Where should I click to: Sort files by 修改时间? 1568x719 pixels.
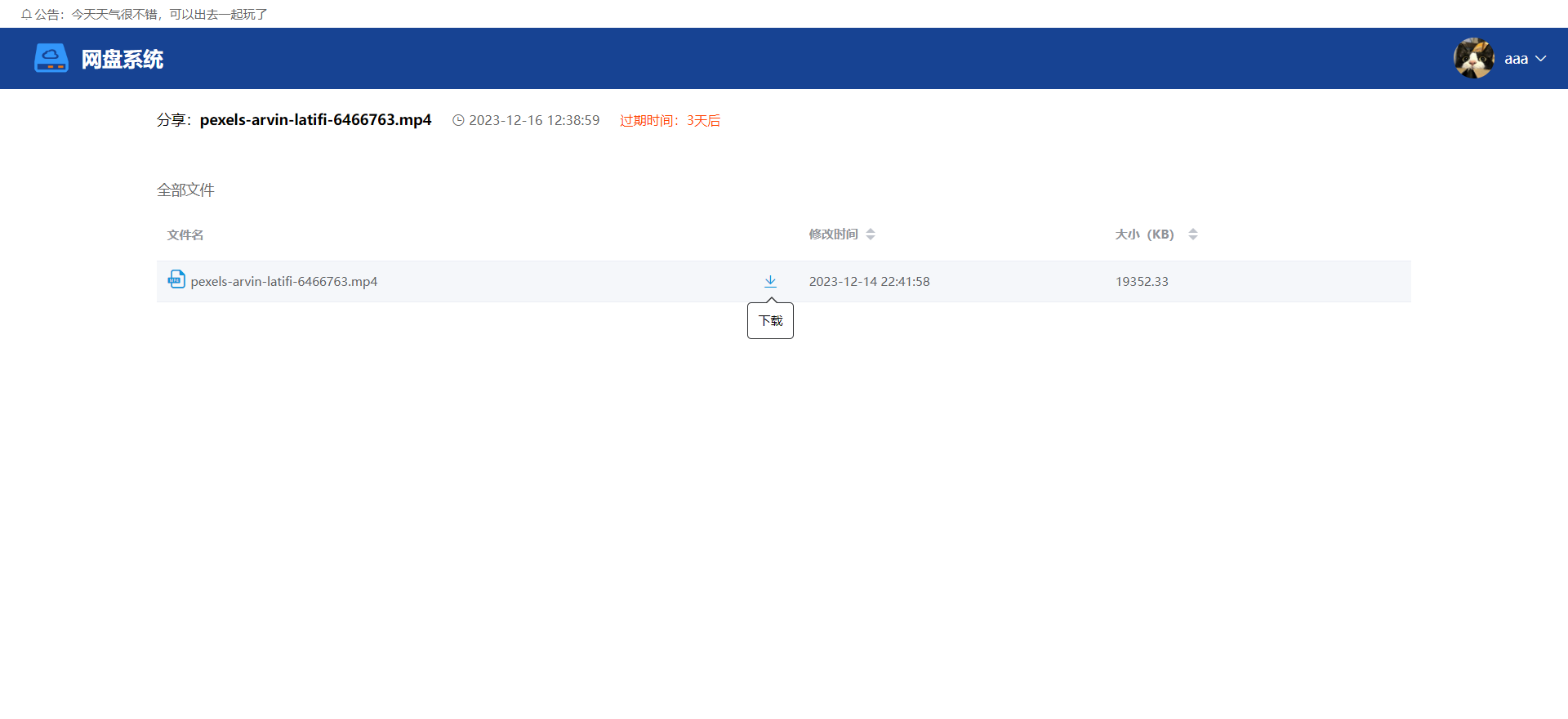(871, 234)
